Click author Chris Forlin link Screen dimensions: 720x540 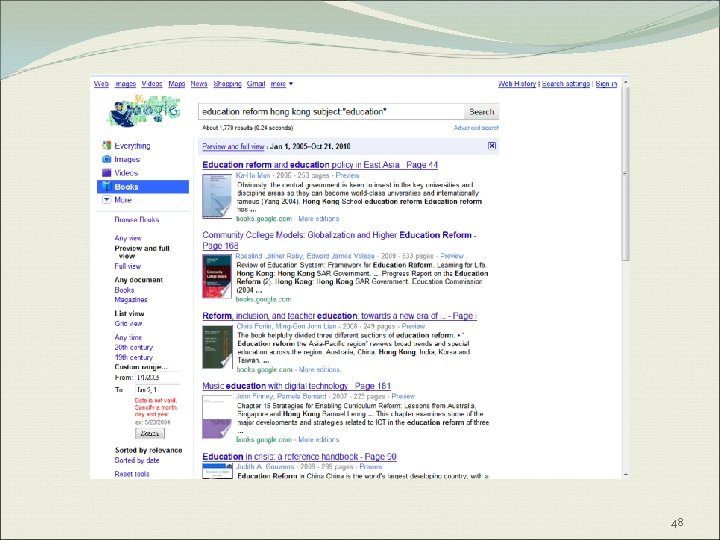(254, 326)
